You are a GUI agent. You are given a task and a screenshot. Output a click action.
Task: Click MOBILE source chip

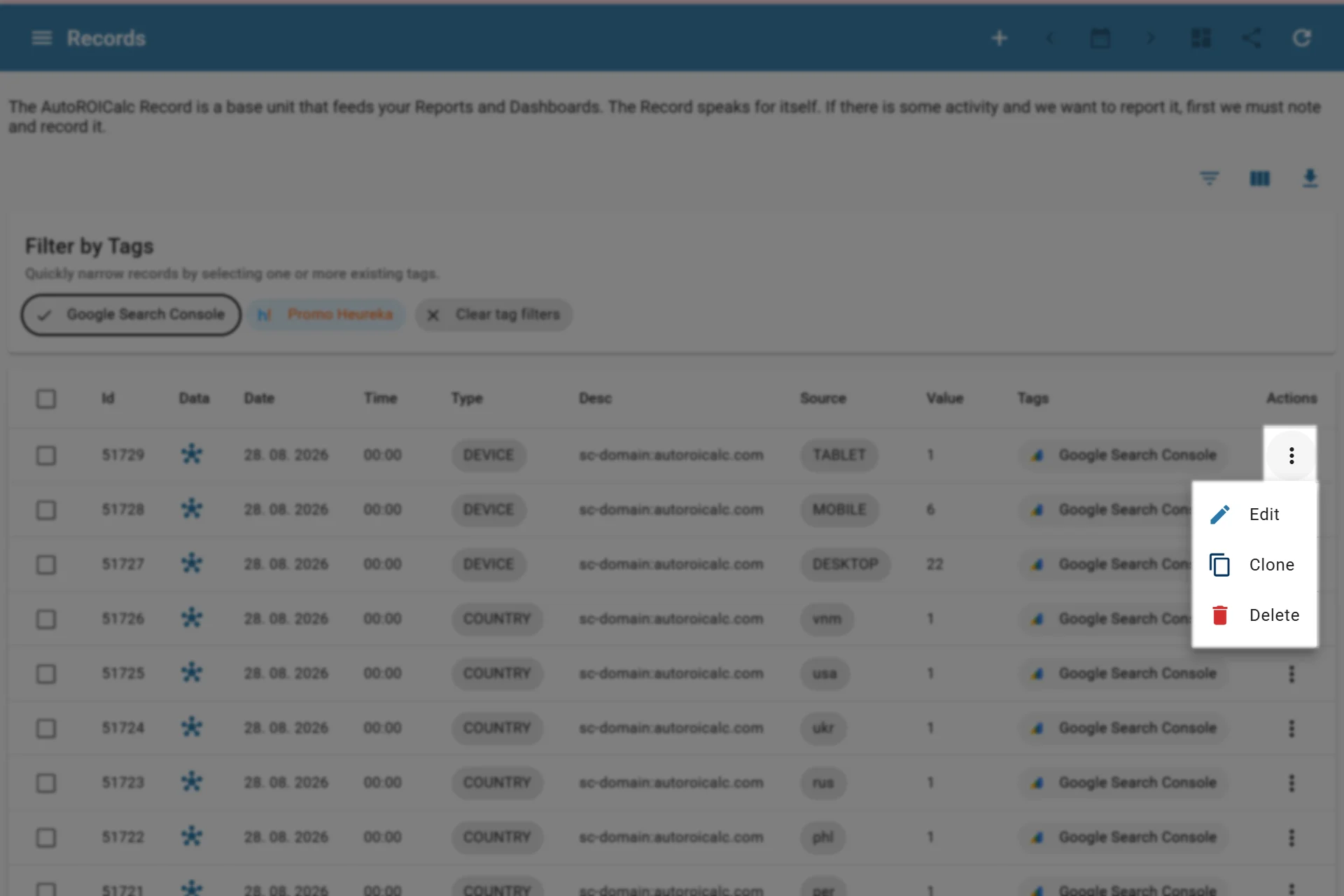pyautogui.click(x=839, y=510)
